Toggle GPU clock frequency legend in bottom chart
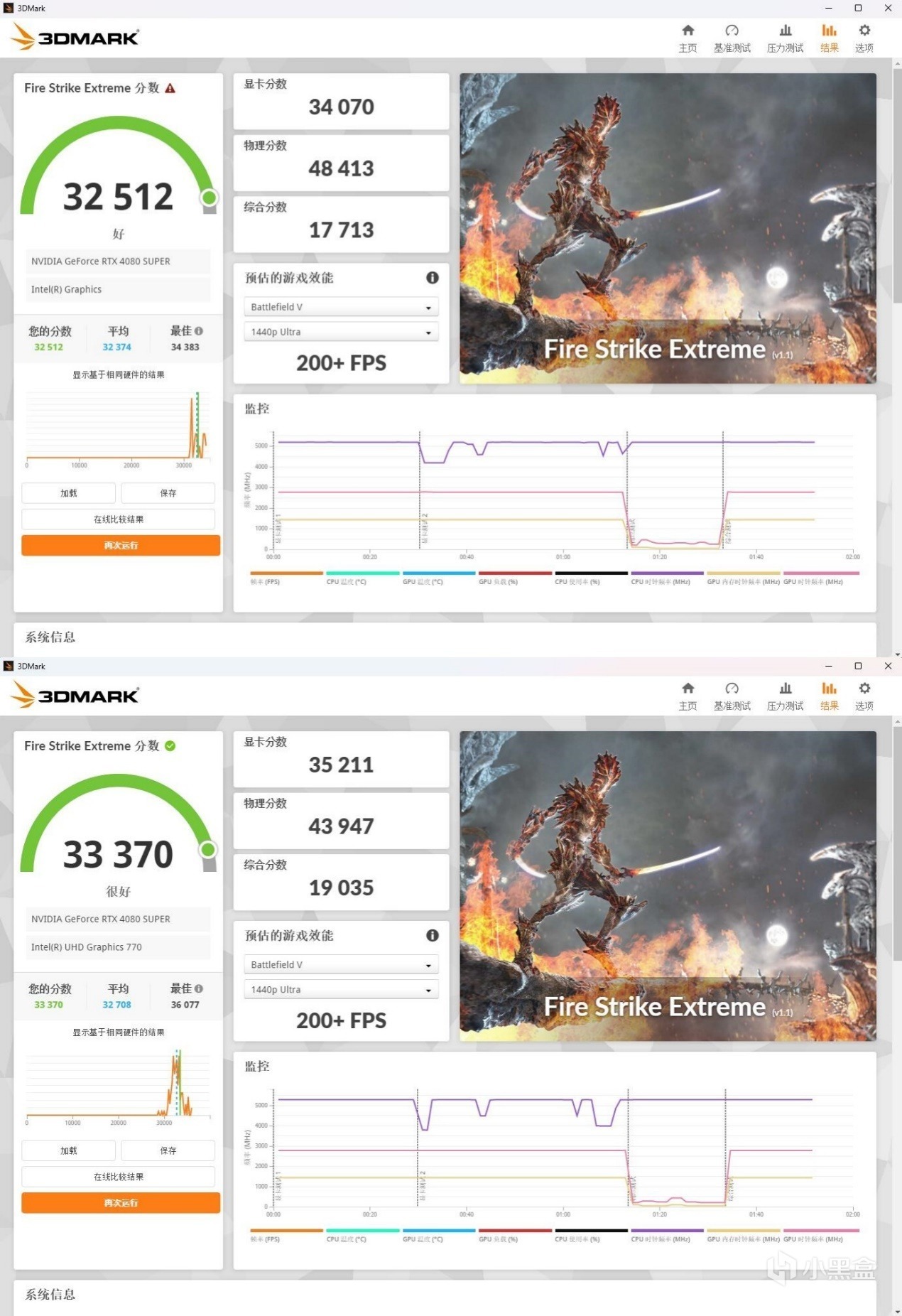The image size is (902, 1316). coord(821,1235)
